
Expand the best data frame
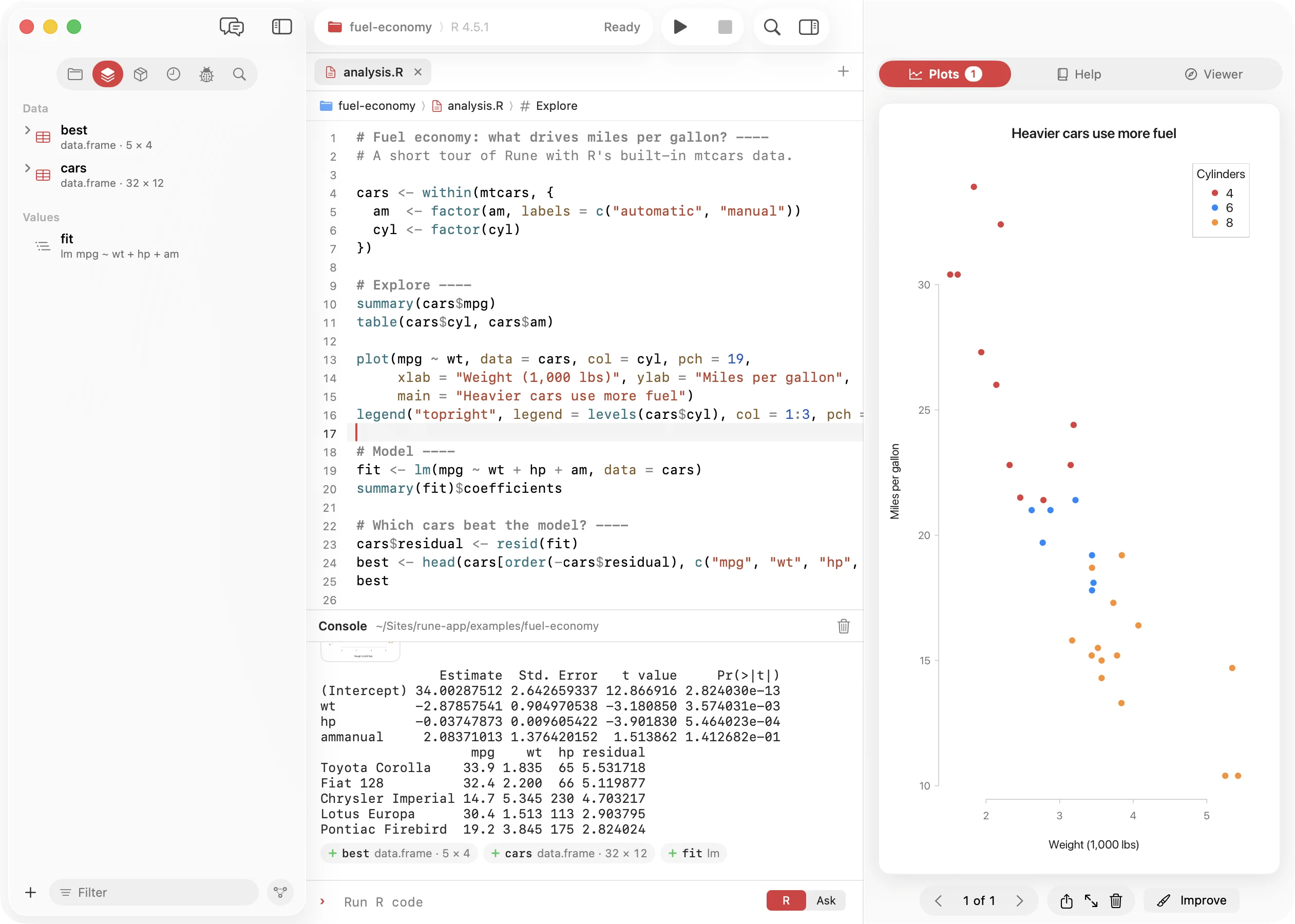[x=27, y=130]
